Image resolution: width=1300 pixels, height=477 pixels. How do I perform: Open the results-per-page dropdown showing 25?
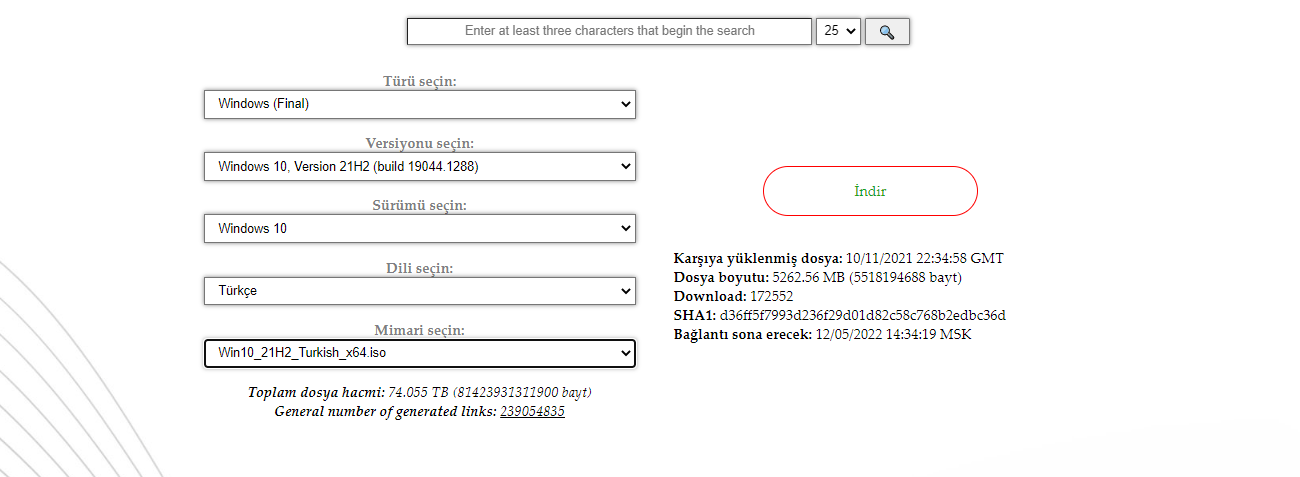tap(838, 31)
